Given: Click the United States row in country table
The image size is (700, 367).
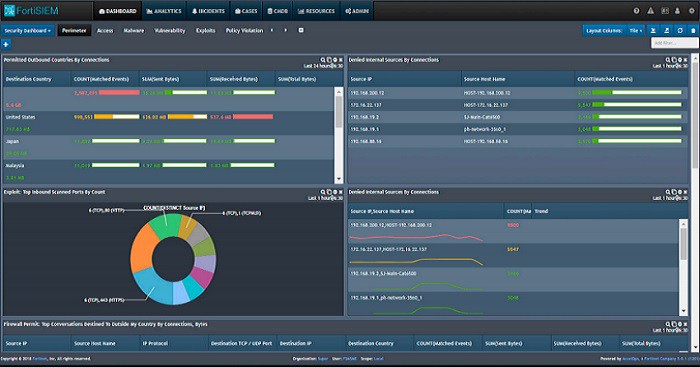Looking at the screenshot, I should pyautogui.click(x=168, y=123).
